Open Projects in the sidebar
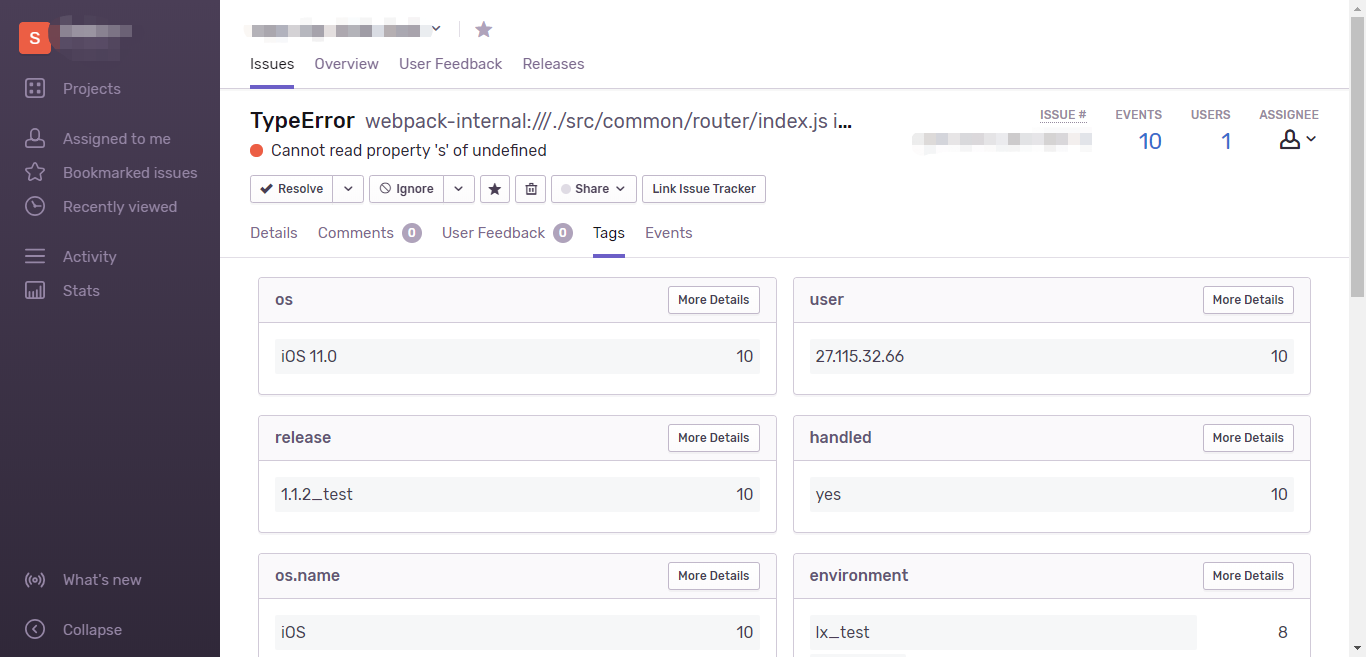This screenshot has width=1366, height=657. [x=91, y=89]
